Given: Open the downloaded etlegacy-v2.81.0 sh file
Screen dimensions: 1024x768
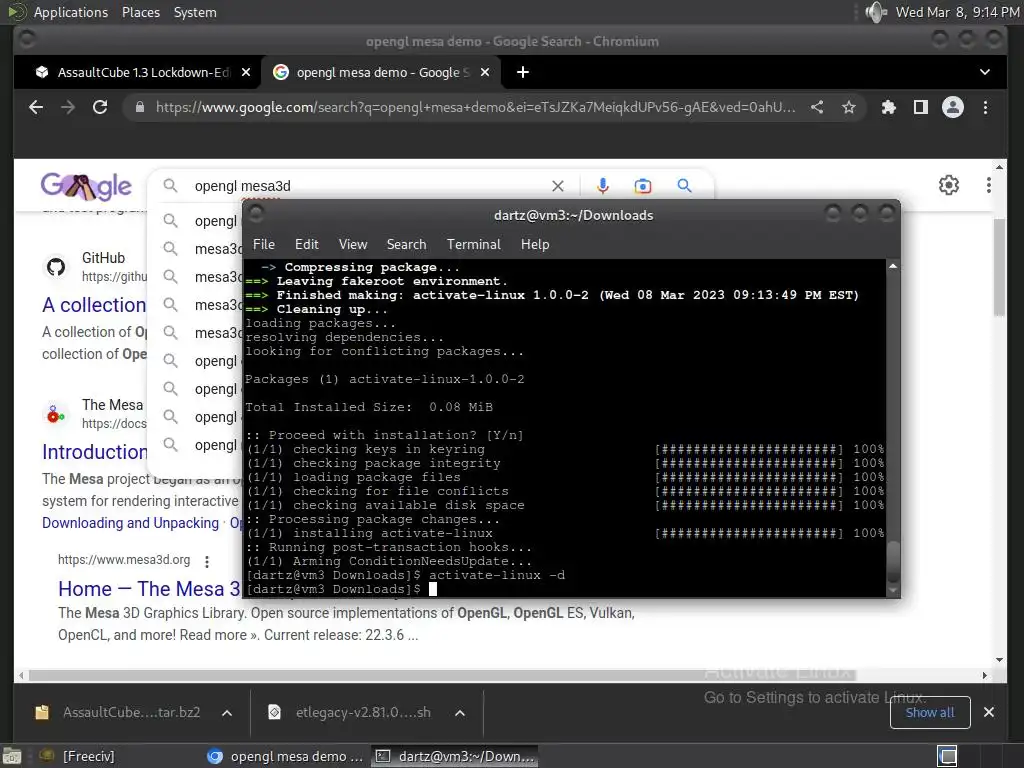Looking at the screenshot, I should 351,712.
